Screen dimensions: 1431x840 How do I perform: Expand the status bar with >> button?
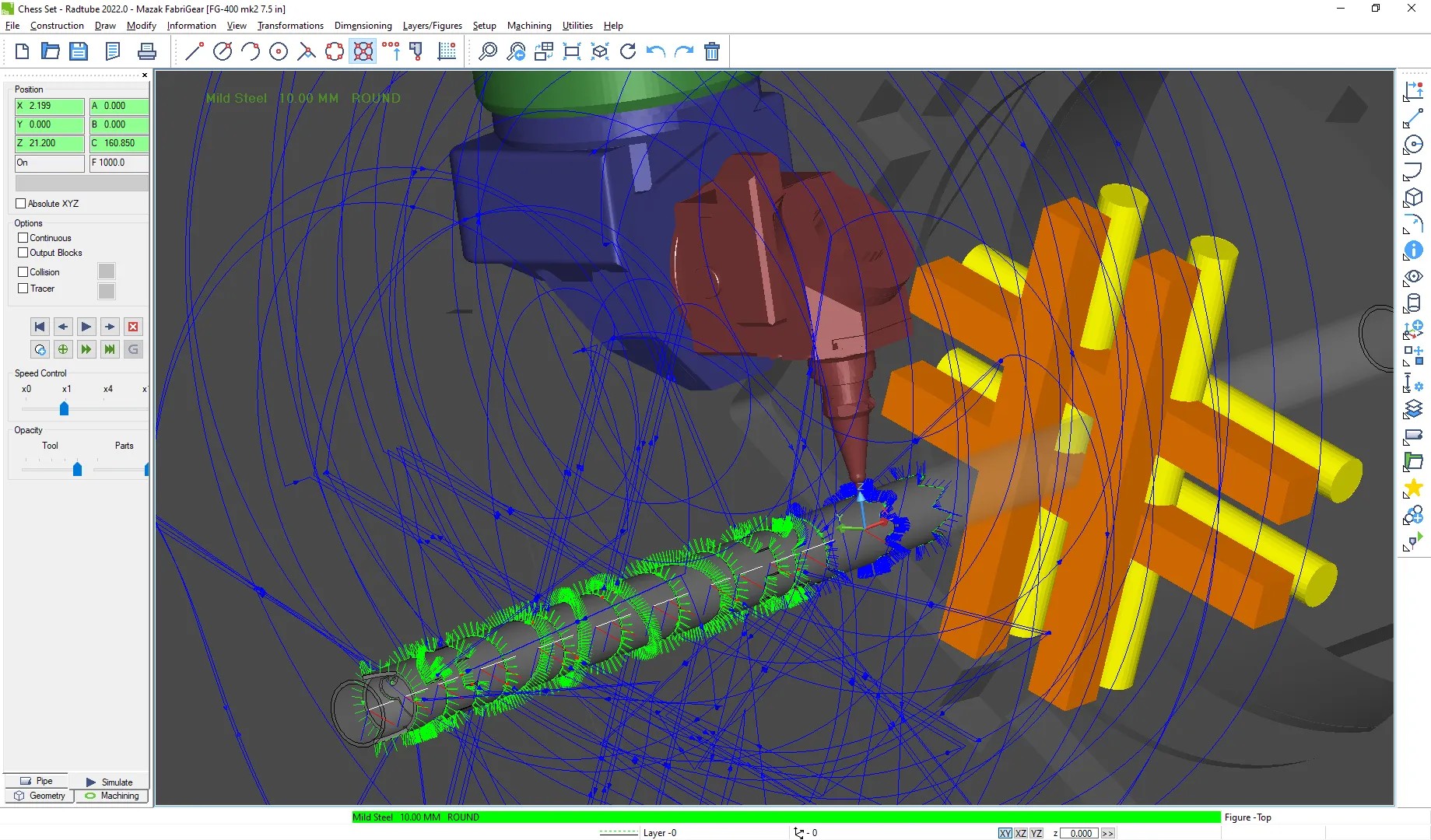point(1107,833)
